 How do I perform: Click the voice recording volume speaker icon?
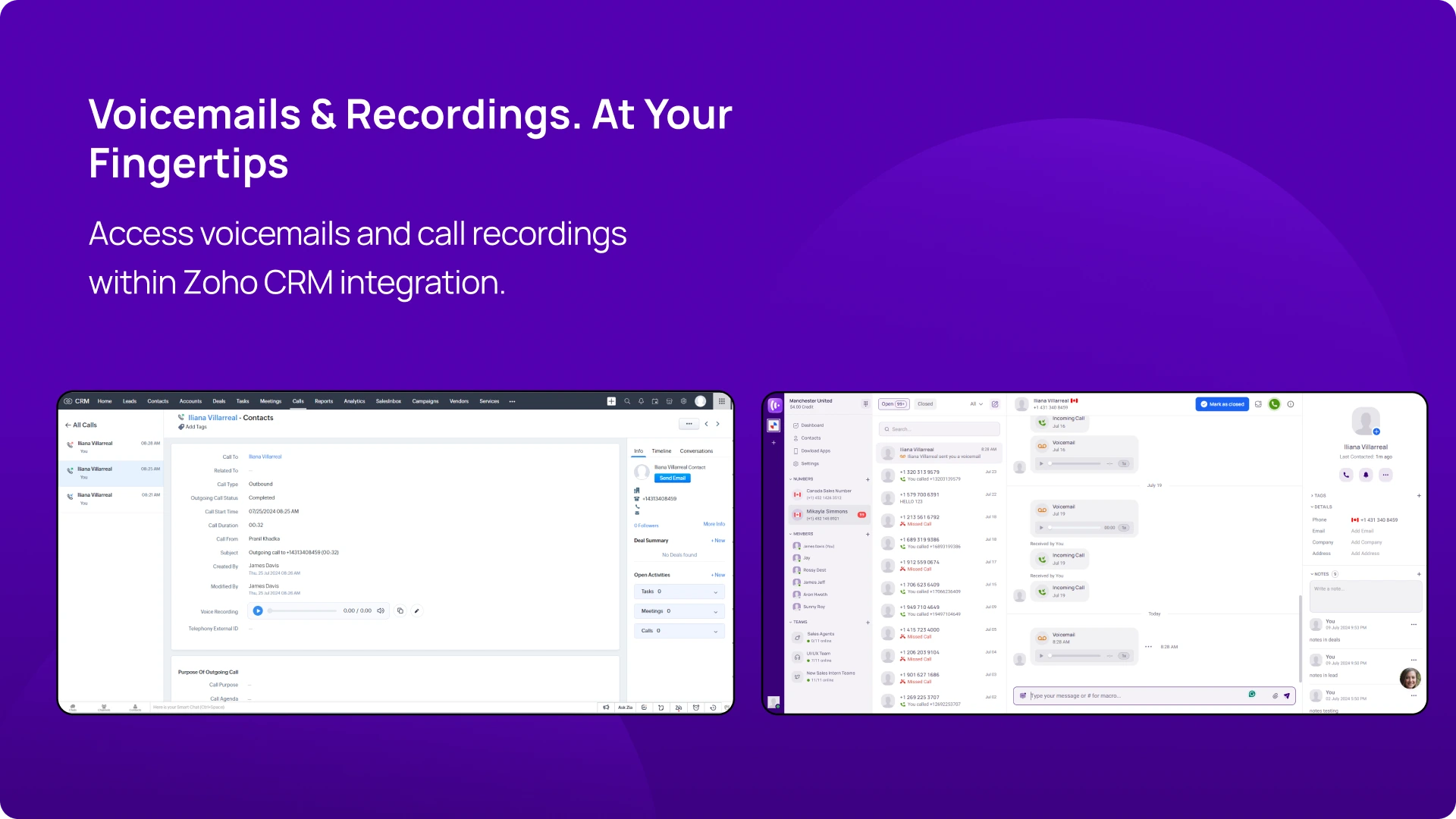[x=381, y=610]
